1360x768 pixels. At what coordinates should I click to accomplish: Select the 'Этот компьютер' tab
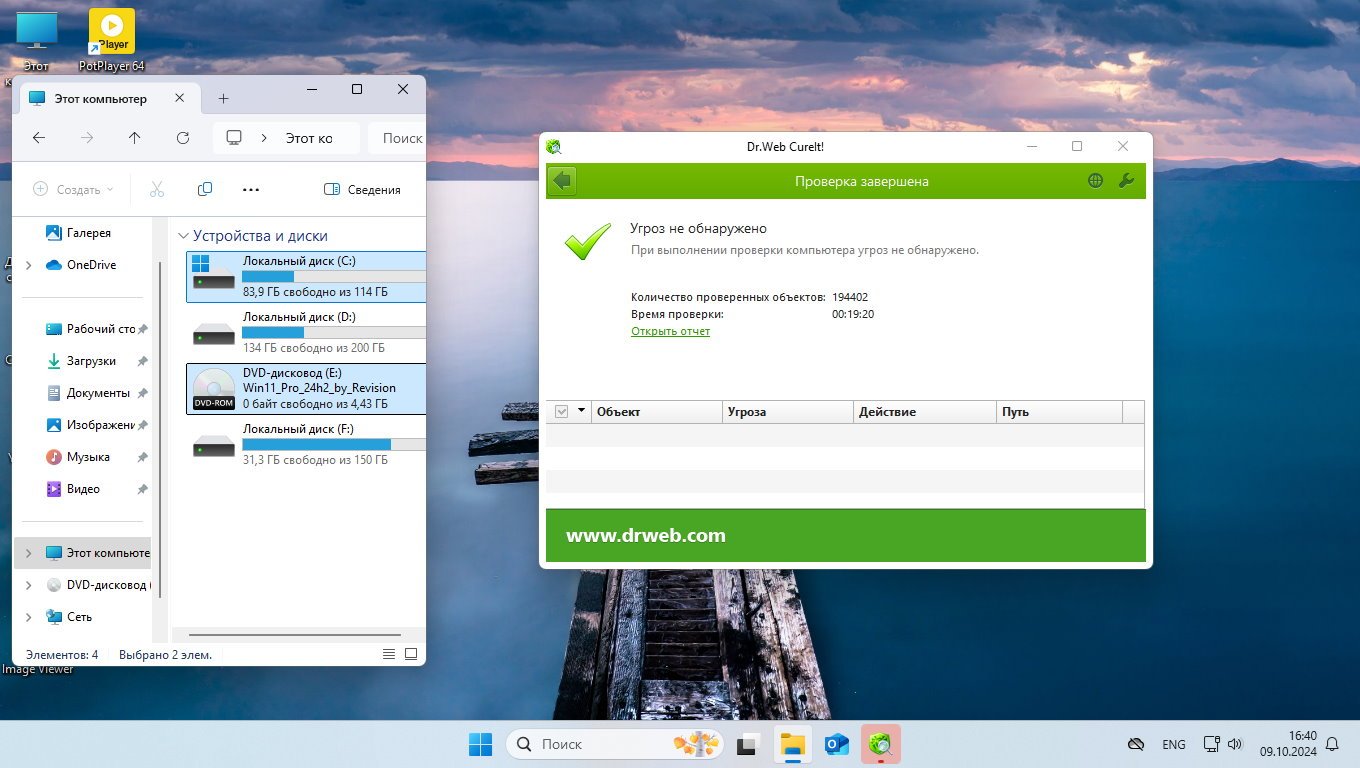(x=100, y=99)
